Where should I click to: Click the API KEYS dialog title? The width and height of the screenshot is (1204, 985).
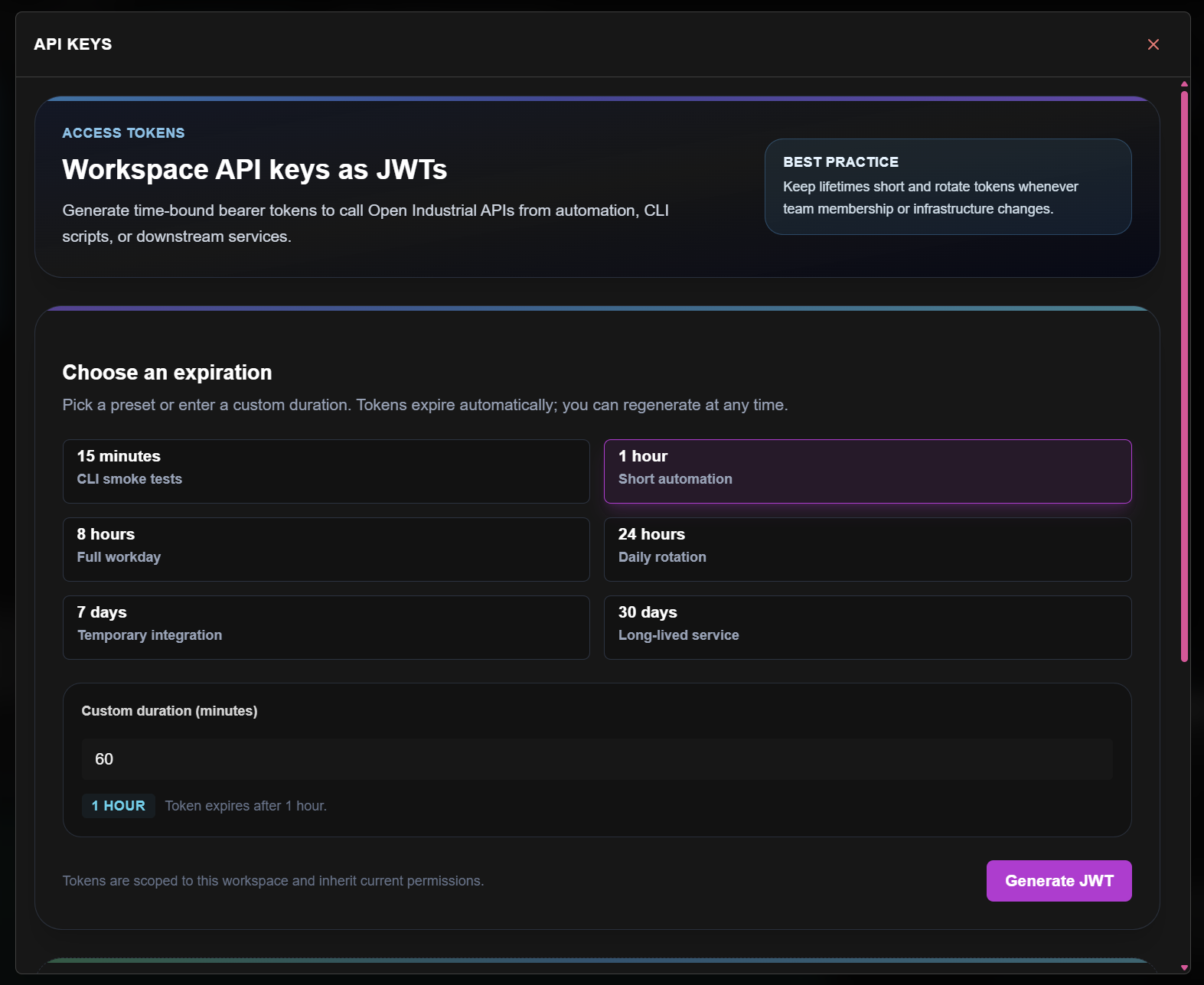73,44
